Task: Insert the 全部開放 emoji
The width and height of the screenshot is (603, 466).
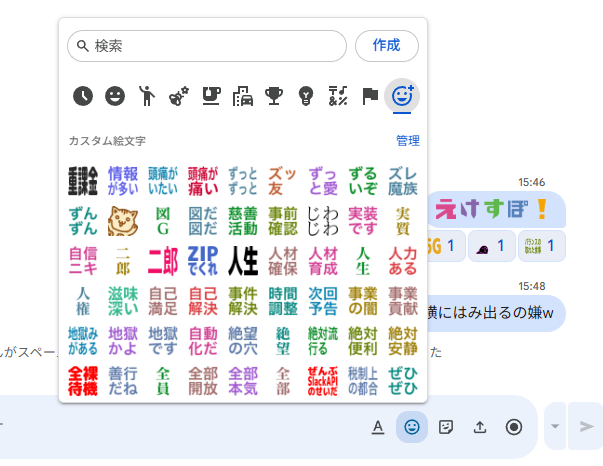Action: coord(203,381)
